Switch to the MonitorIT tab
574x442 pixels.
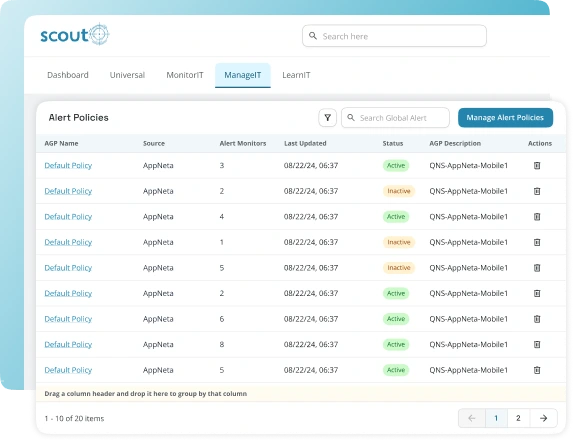(184, 75)
